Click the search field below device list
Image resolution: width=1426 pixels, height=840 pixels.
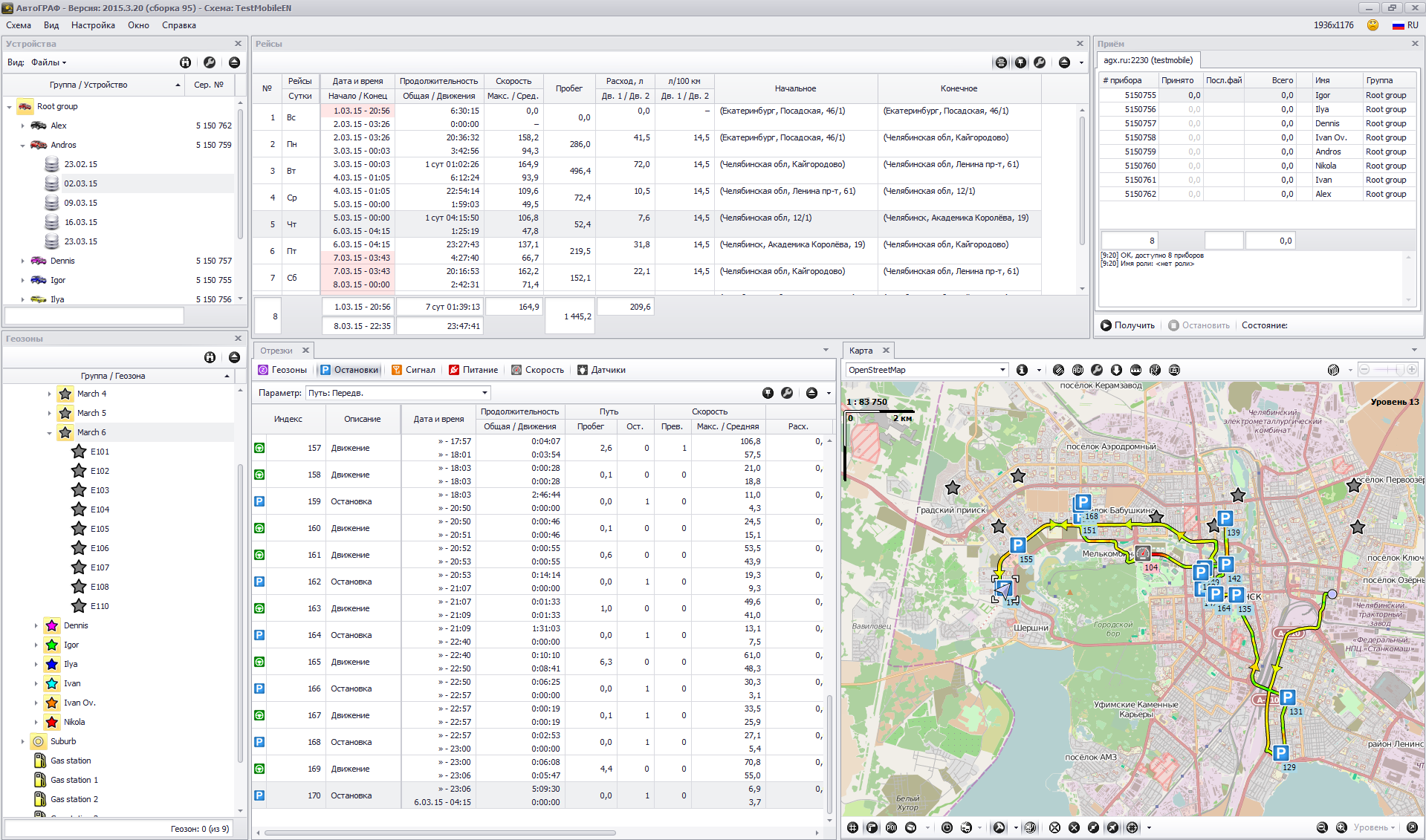[x=94, y=316]
